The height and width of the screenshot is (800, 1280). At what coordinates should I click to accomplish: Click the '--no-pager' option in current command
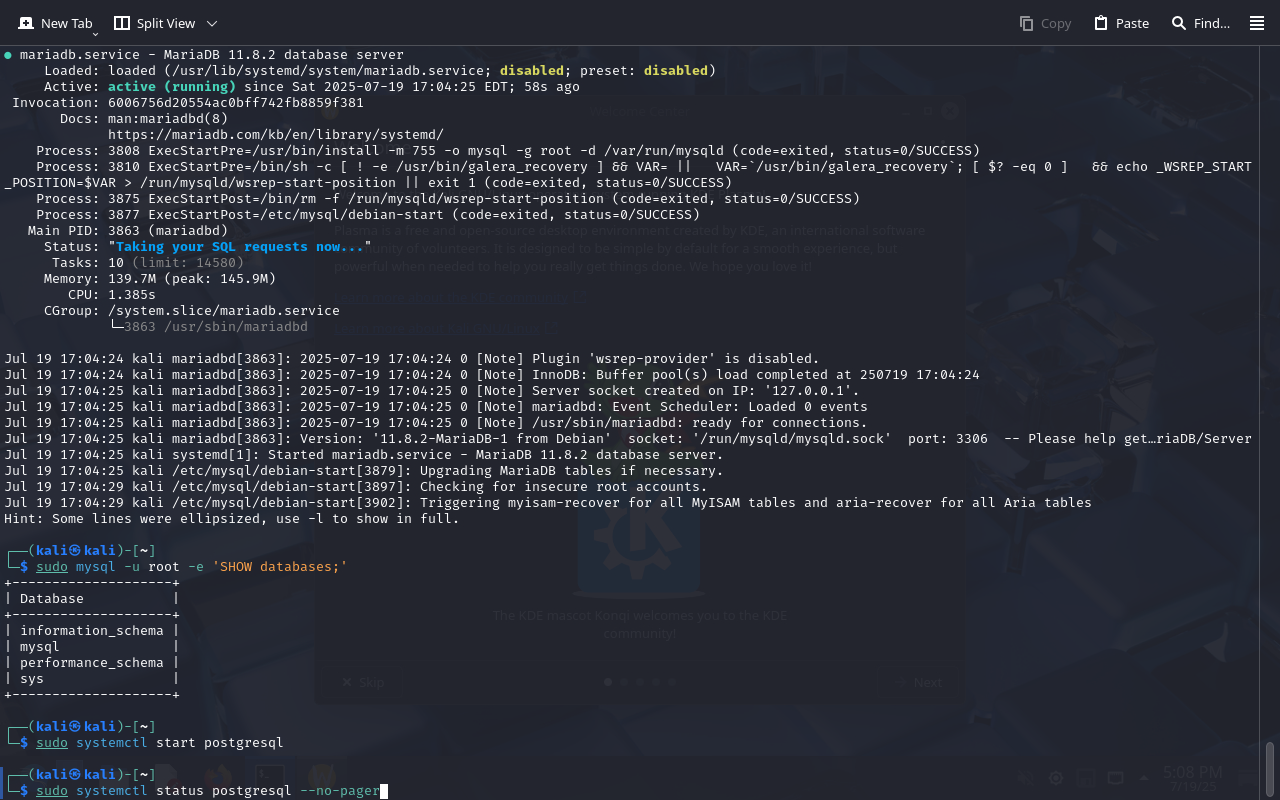[340, 791]
